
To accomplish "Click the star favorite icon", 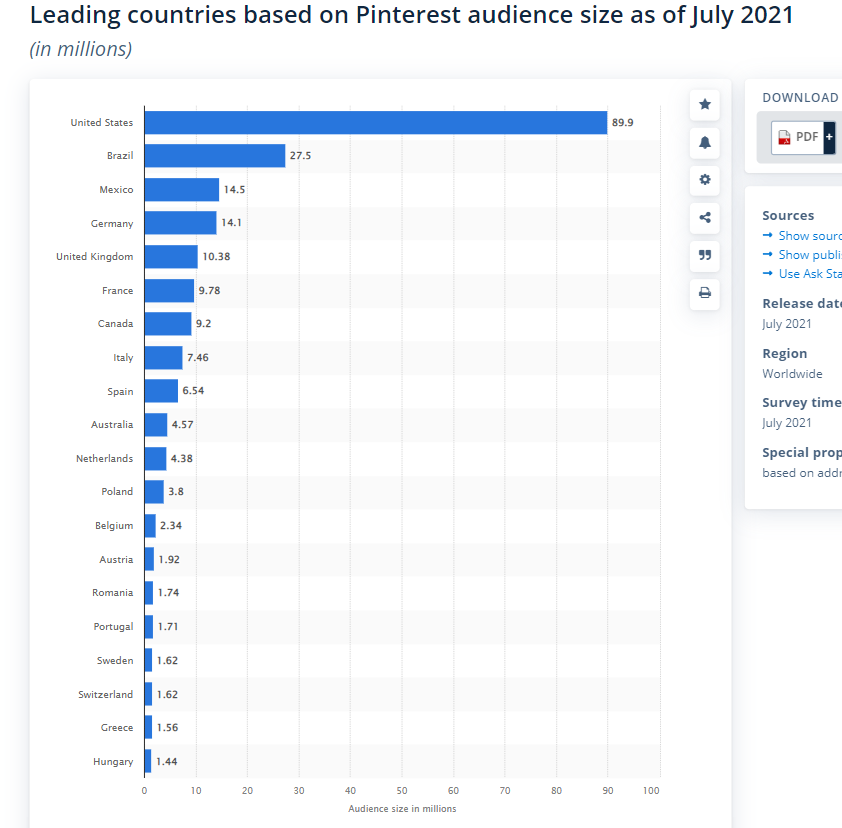I will pyautogui.click(x=705, y=104).
